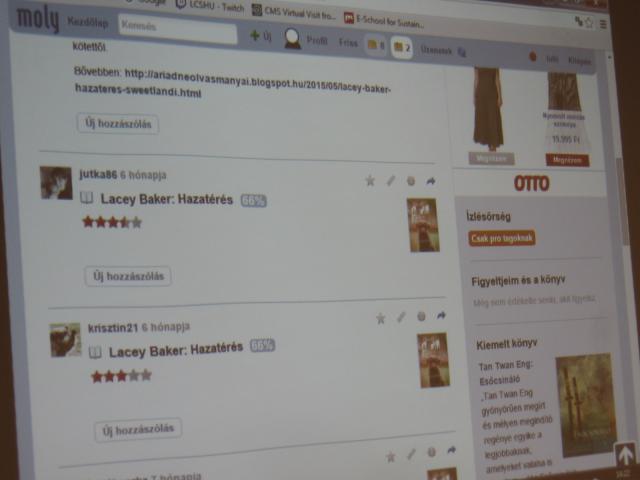640x480 pixels.
Task: Star the jutka86 review
Action: tap(370, 180)
